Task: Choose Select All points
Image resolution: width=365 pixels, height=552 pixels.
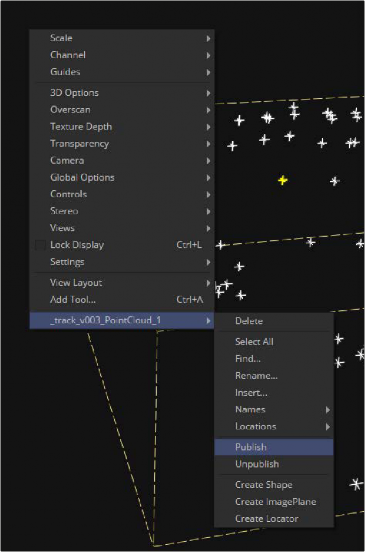Action: coord(274,342)
